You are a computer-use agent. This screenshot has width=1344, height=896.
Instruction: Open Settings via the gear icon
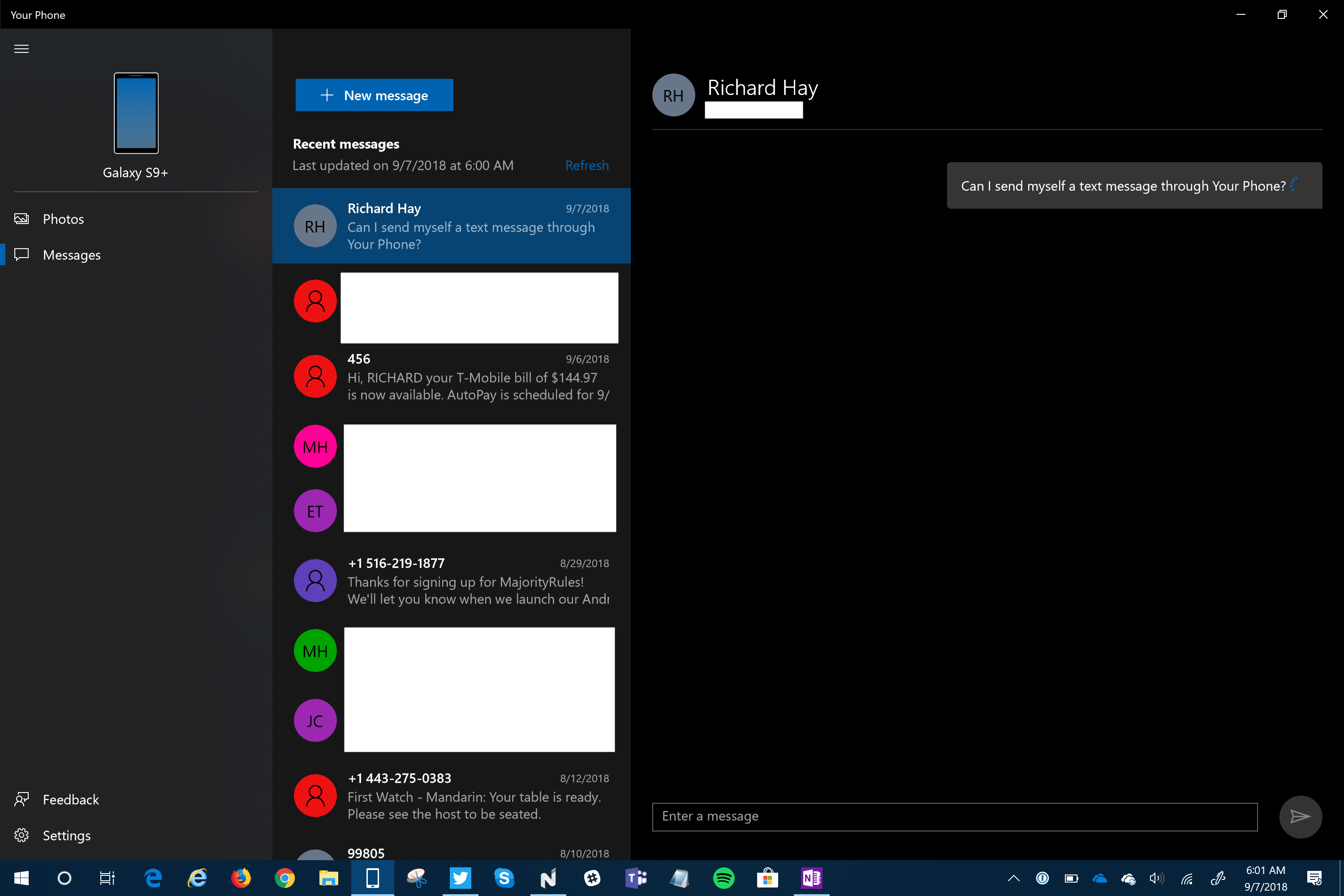tap(21, 835)
